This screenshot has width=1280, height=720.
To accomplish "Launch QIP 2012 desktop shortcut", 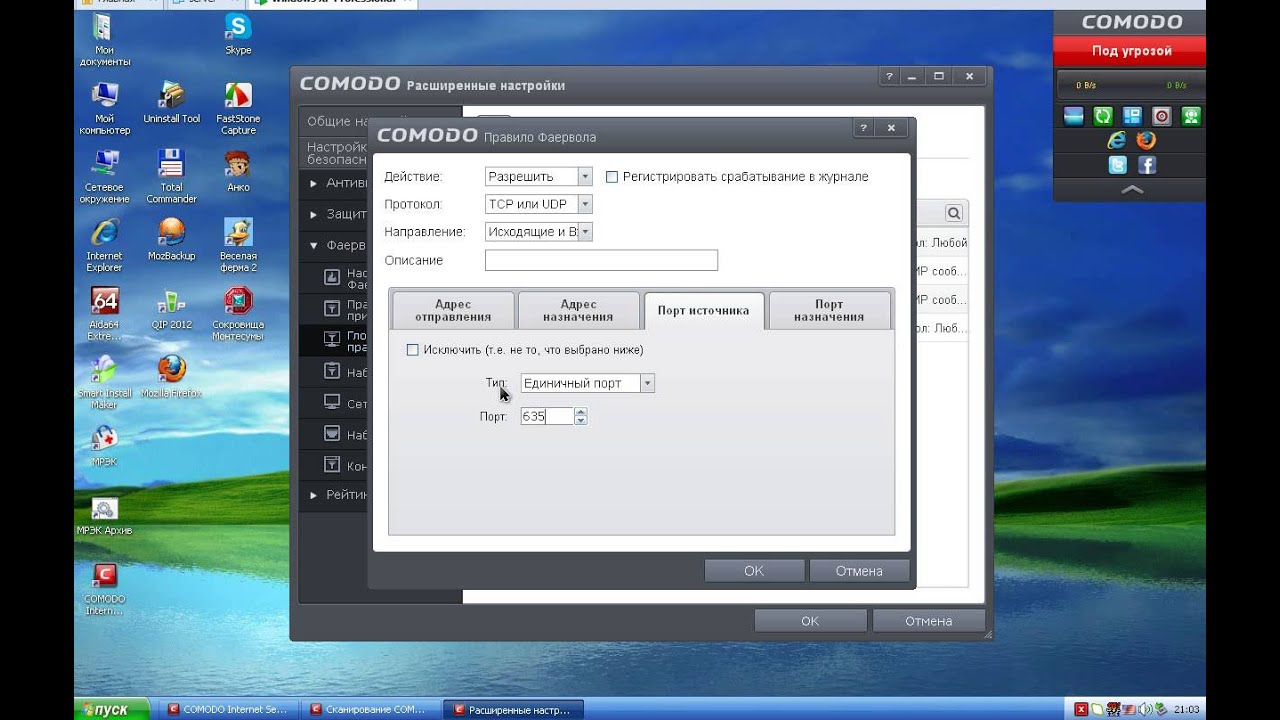I will pyautogui.click(x=171, y=308).
